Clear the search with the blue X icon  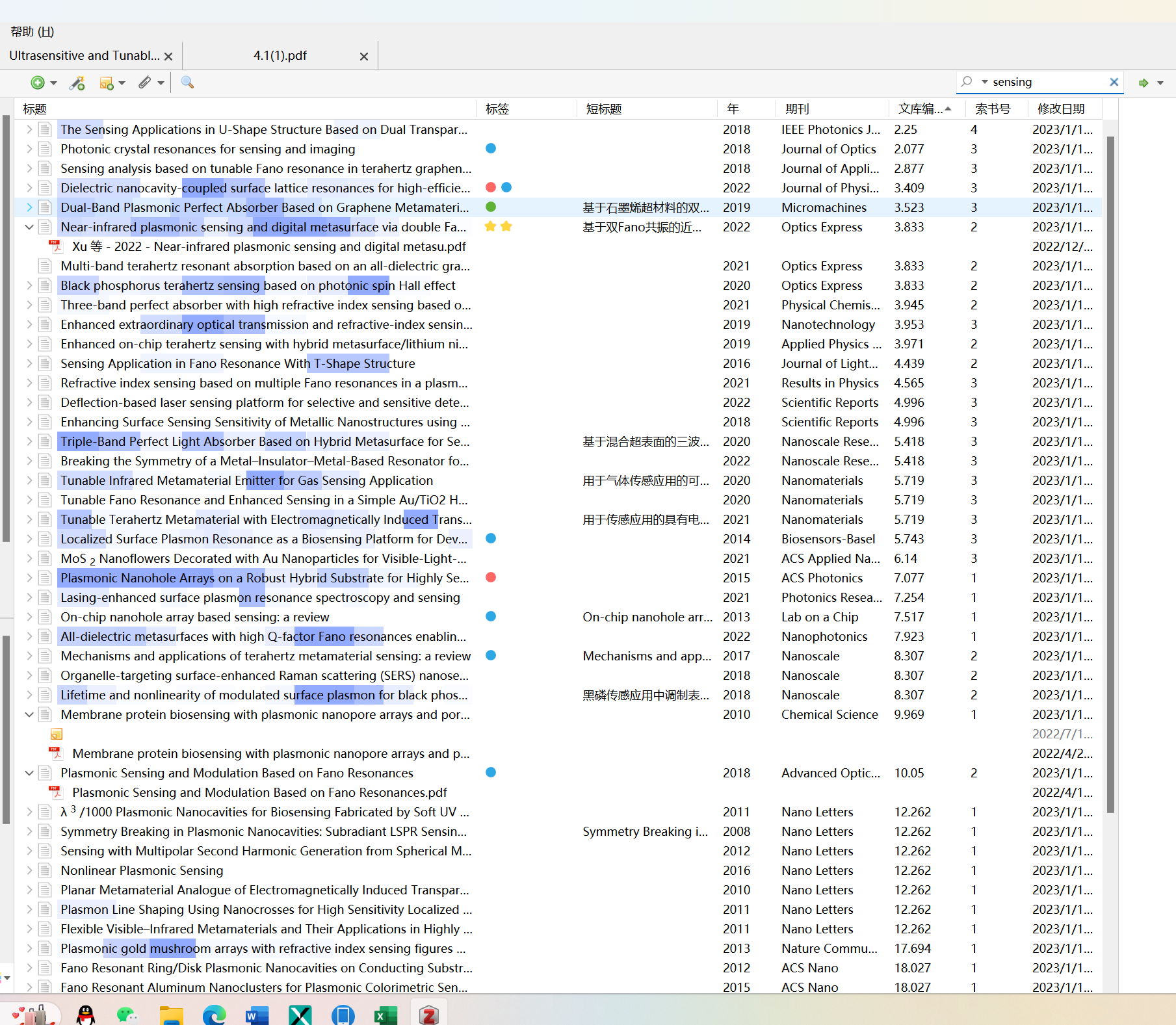pos(1114,82)
